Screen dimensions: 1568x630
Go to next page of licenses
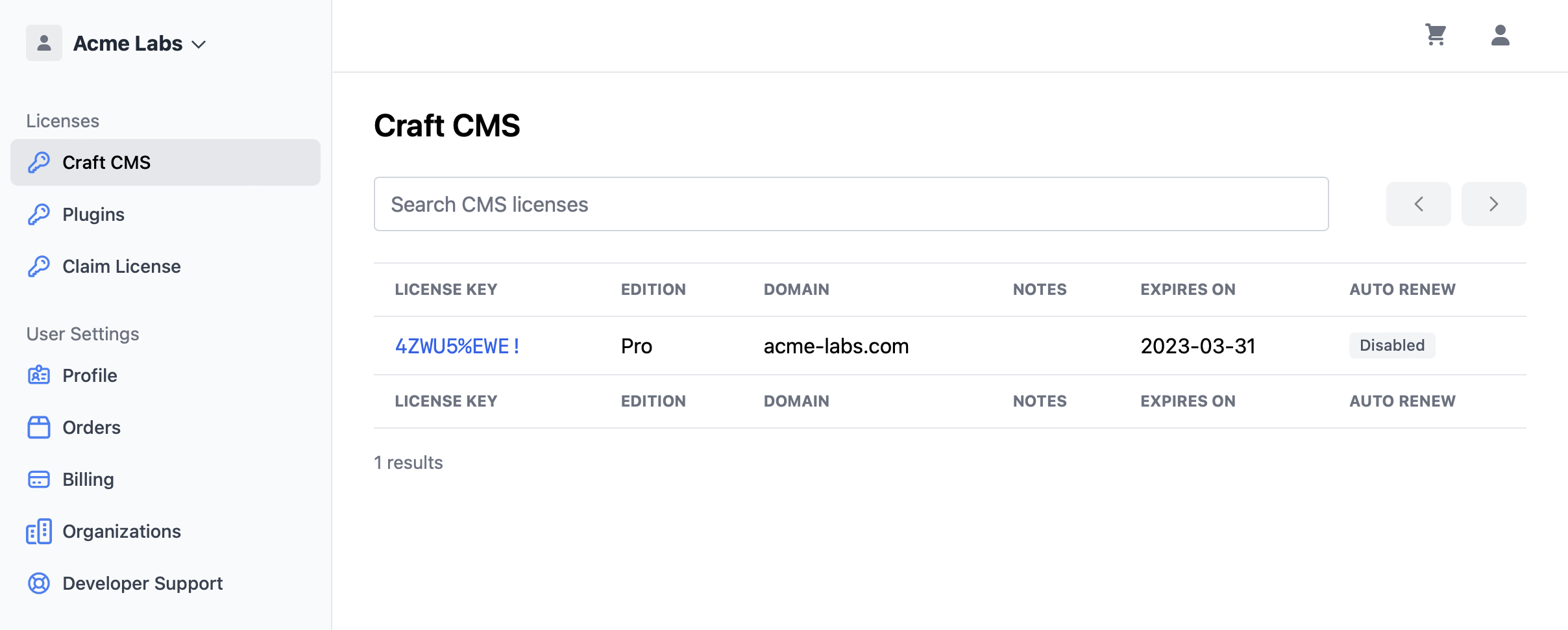pyautogui.click(x=1494, y=204)
